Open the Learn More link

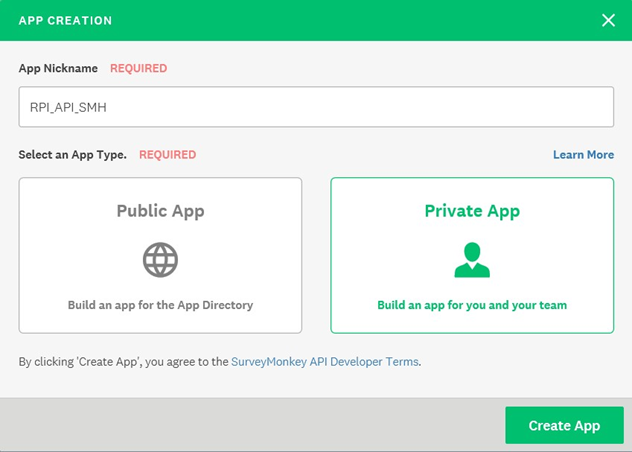coord(583,155)
